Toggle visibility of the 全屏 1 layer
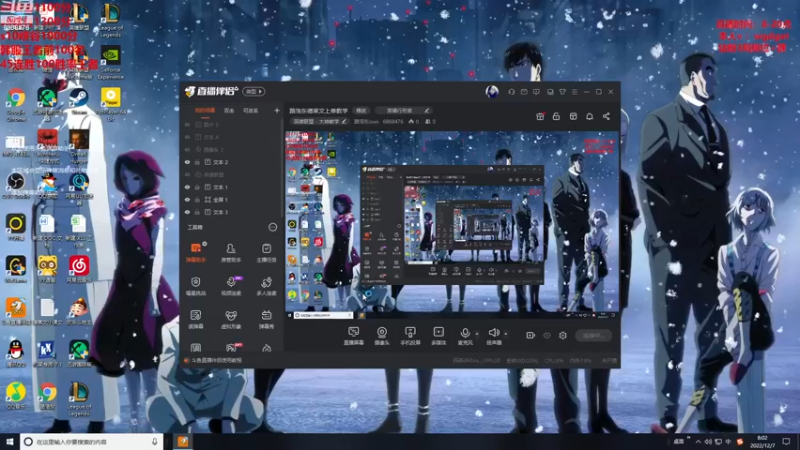 tap(187, 199)
